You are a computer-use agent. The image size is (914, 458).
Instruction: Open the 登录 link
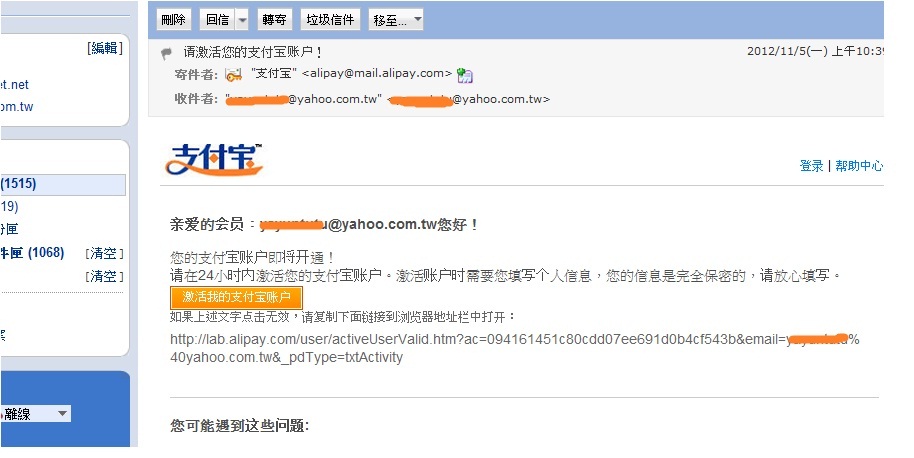click(811, 165)
